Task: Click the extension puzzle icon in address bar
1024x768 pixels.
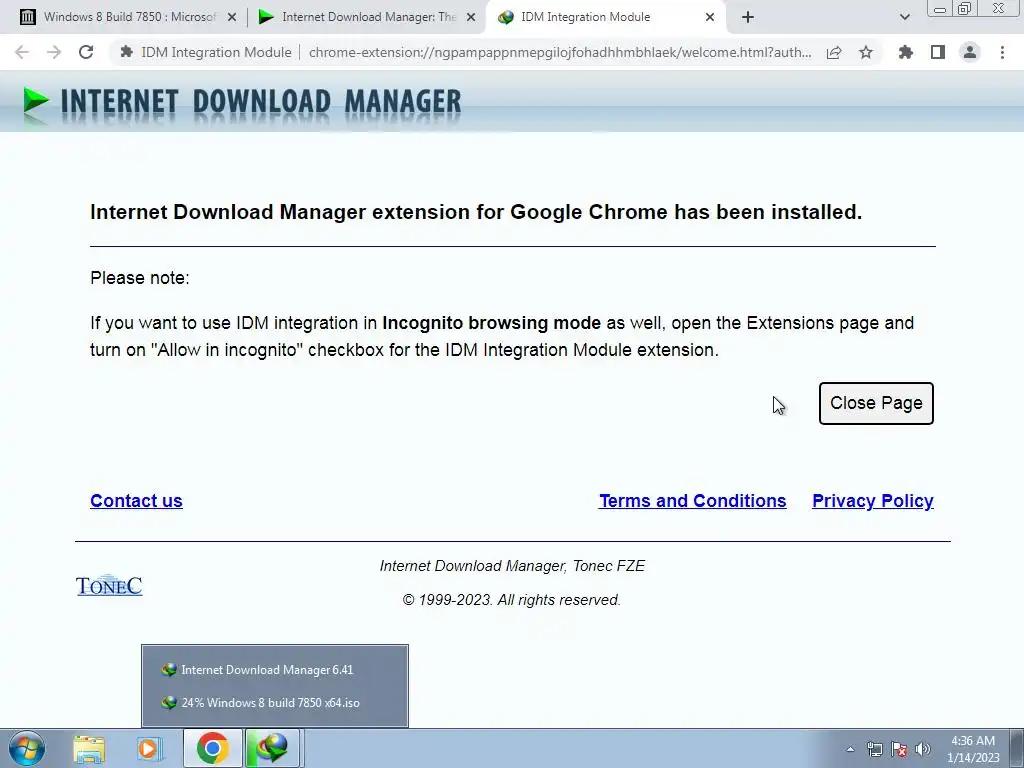Action: [127, 52]
